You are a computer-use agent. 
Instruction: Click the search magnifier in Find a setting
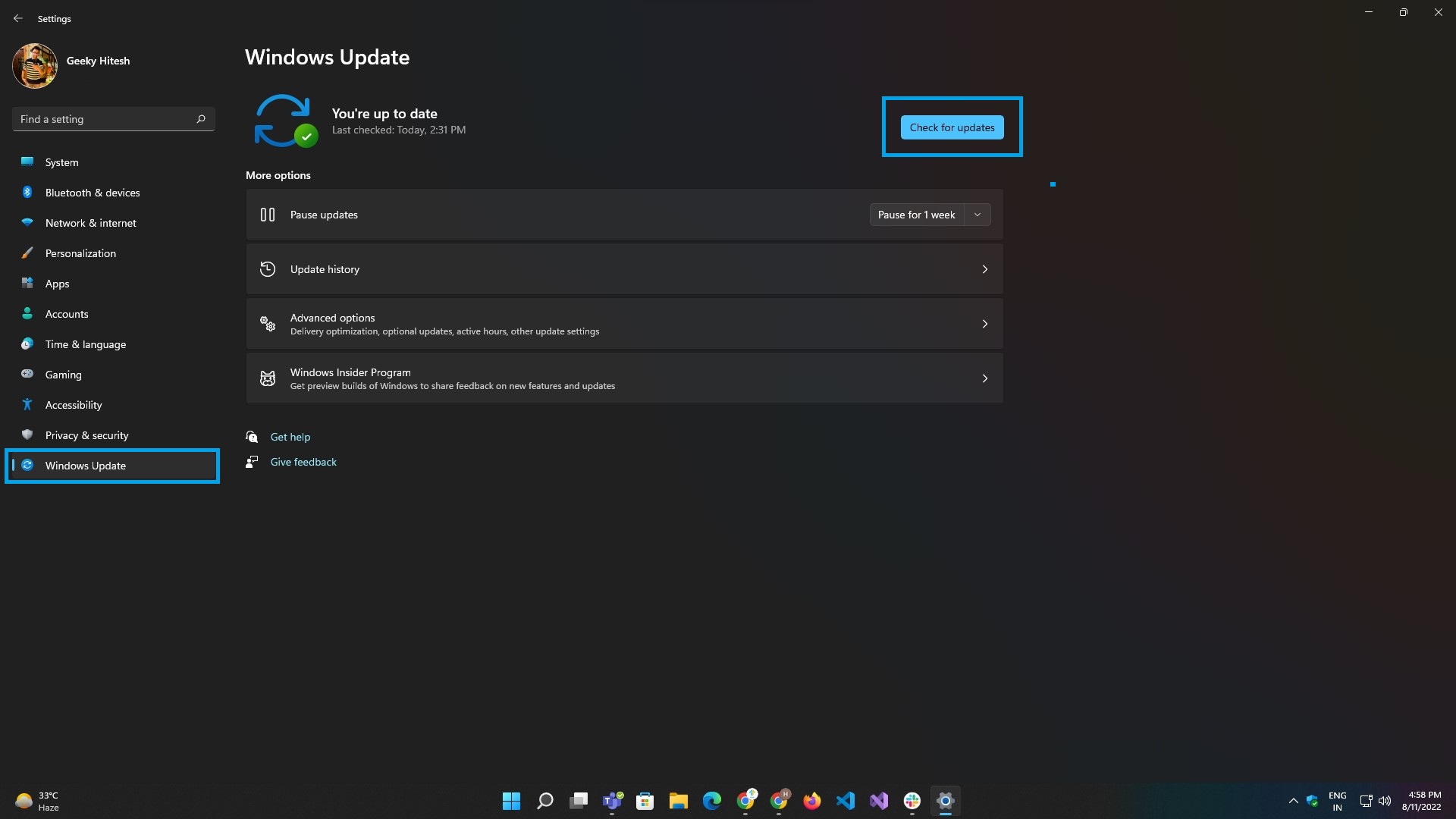point(201,119)
